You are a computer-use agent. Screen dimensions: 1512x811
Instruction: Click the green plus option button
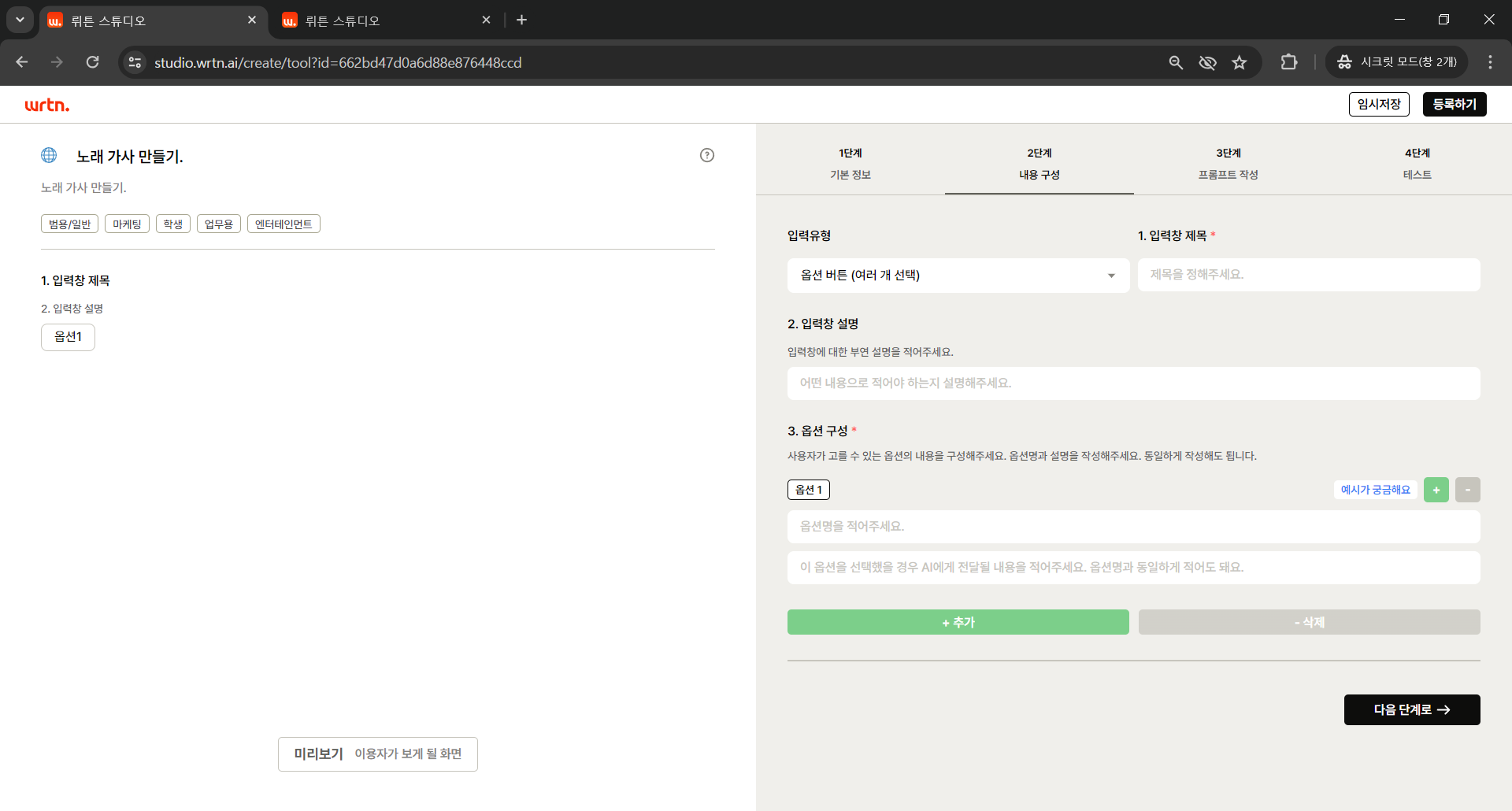1436,490
